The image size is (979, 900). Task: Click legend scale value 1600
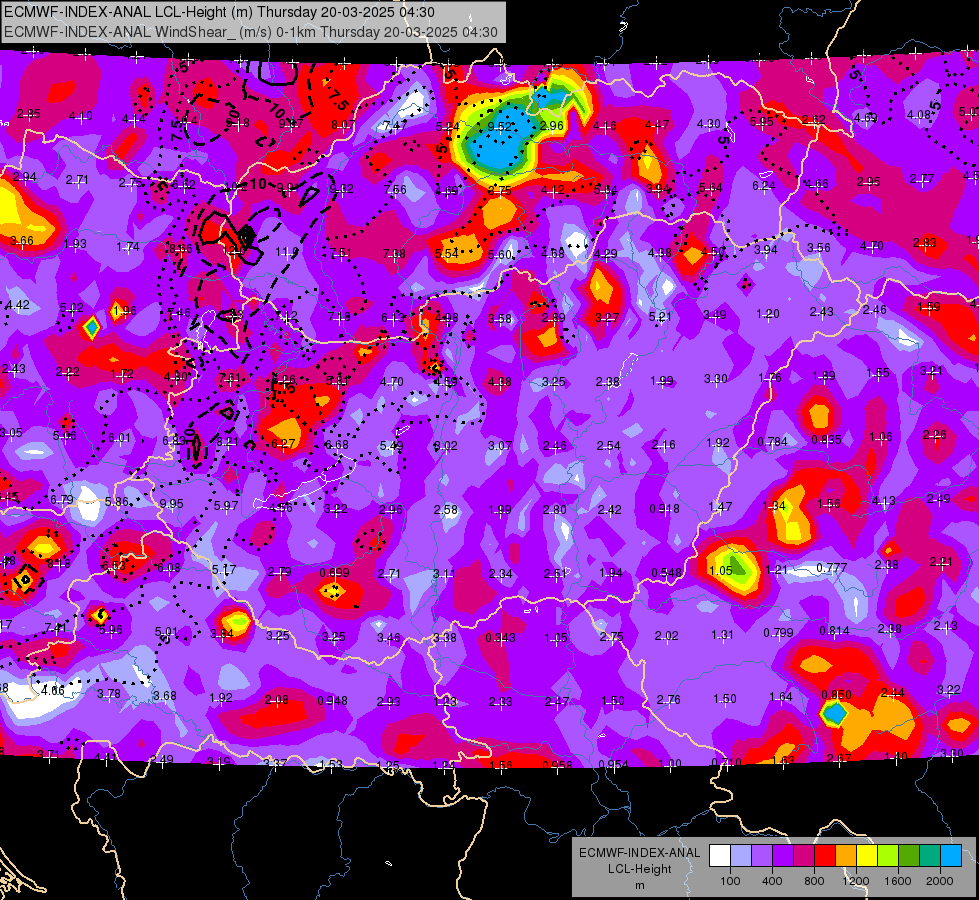tap(898, 881)
